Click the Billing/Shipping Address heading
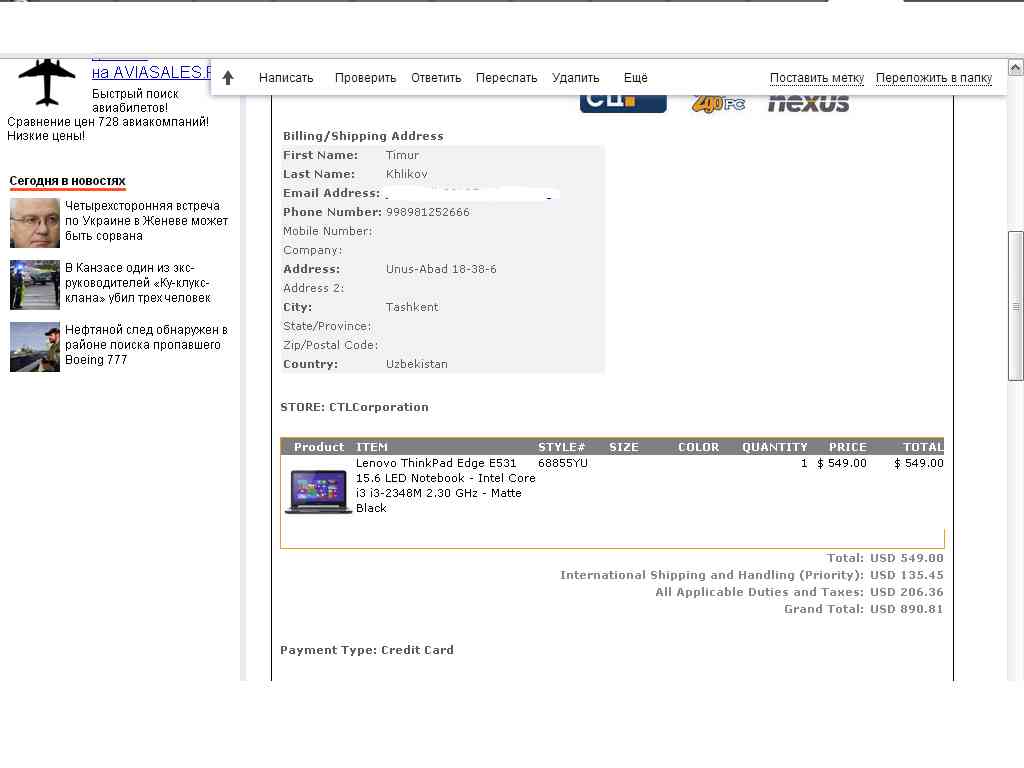This screenshot has width=1024, height=768. (x=363, y=136)
